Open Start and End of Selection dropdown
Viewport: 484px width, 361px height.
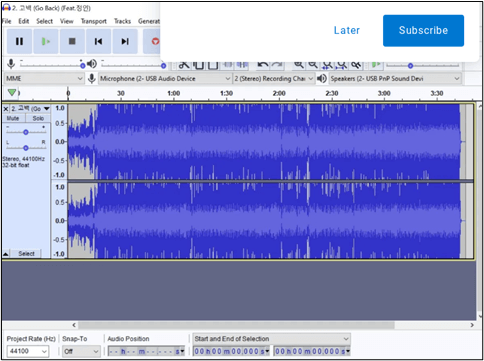[x=272, y=339]
